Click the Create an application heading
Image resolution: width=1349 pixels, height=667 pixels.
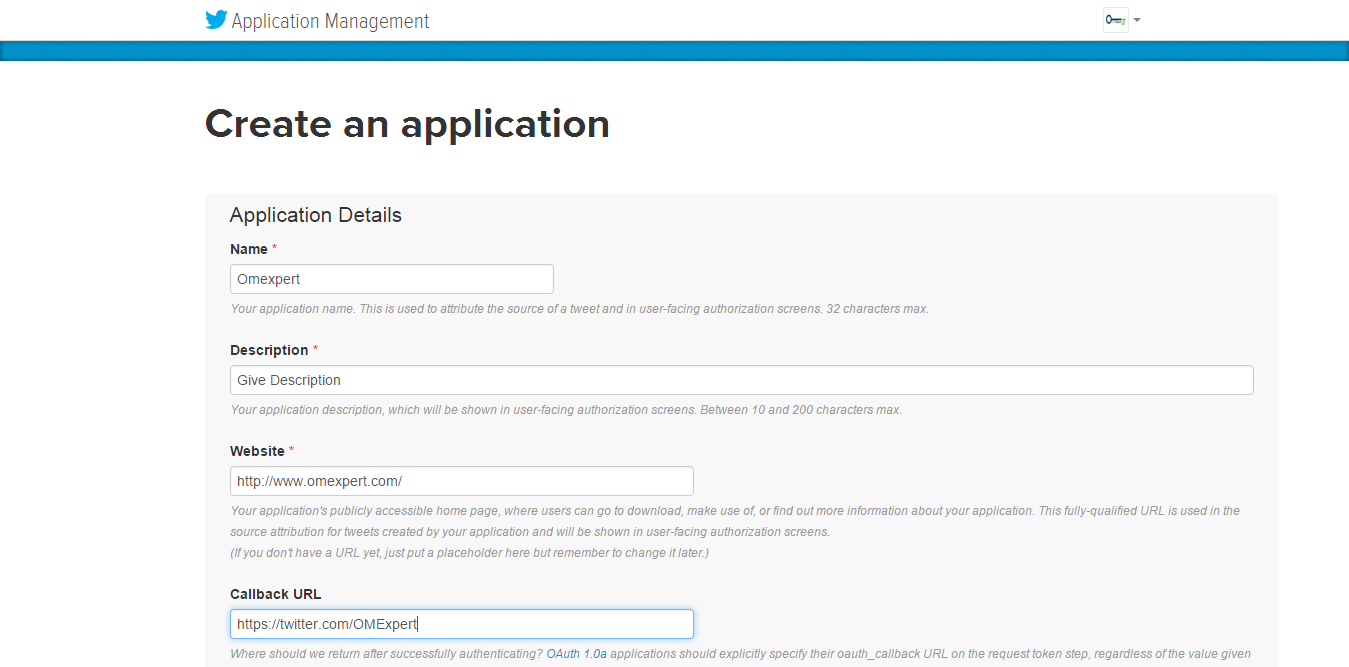coord(407,124)
